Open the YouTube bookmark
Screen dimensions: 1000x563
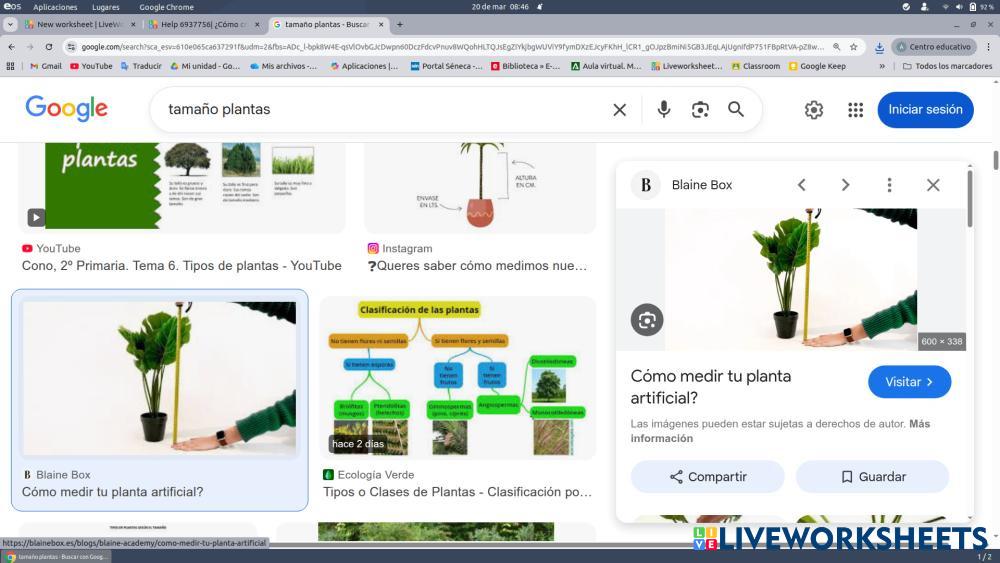(90, 66)
